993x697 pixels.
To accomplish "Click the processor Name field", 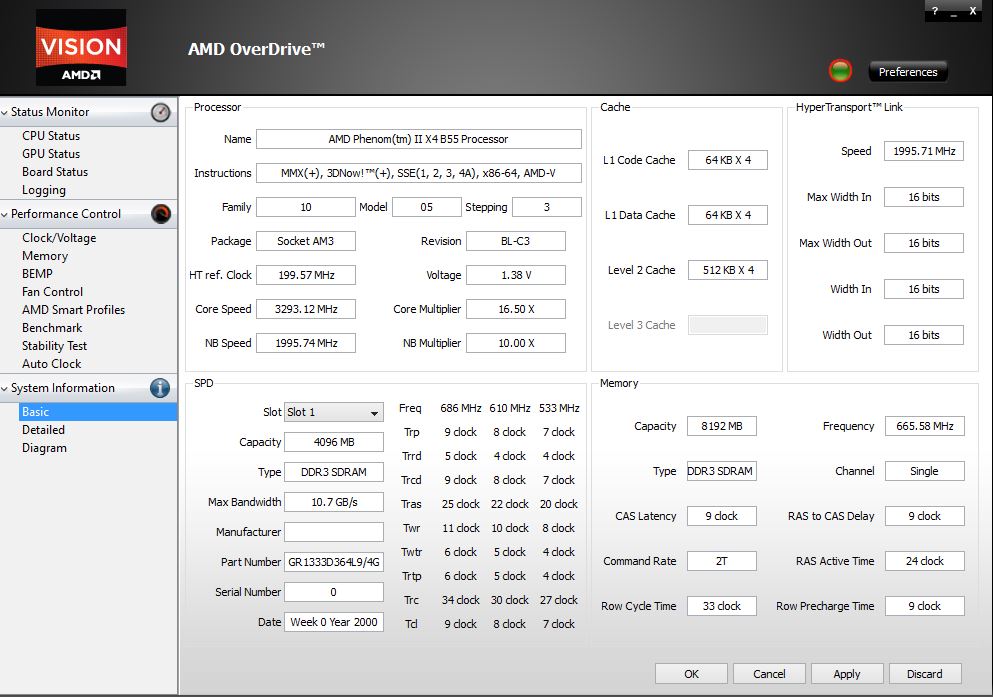I will coord(419,139).
